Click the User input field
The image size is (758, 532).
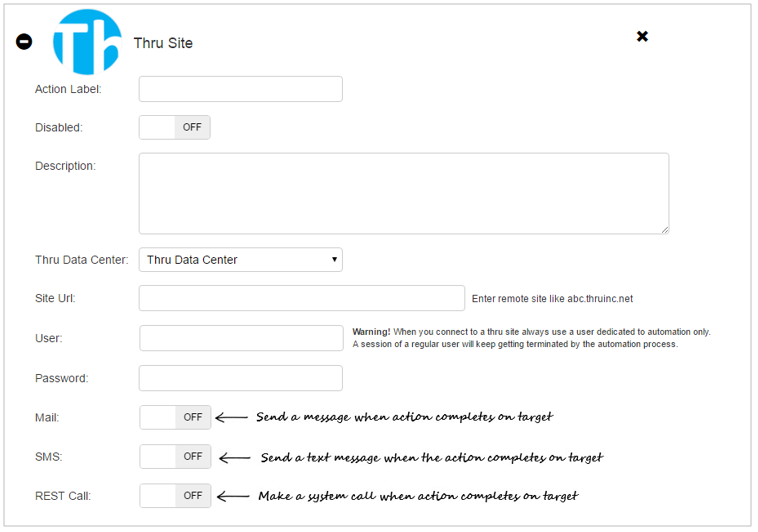pos(242,338)
